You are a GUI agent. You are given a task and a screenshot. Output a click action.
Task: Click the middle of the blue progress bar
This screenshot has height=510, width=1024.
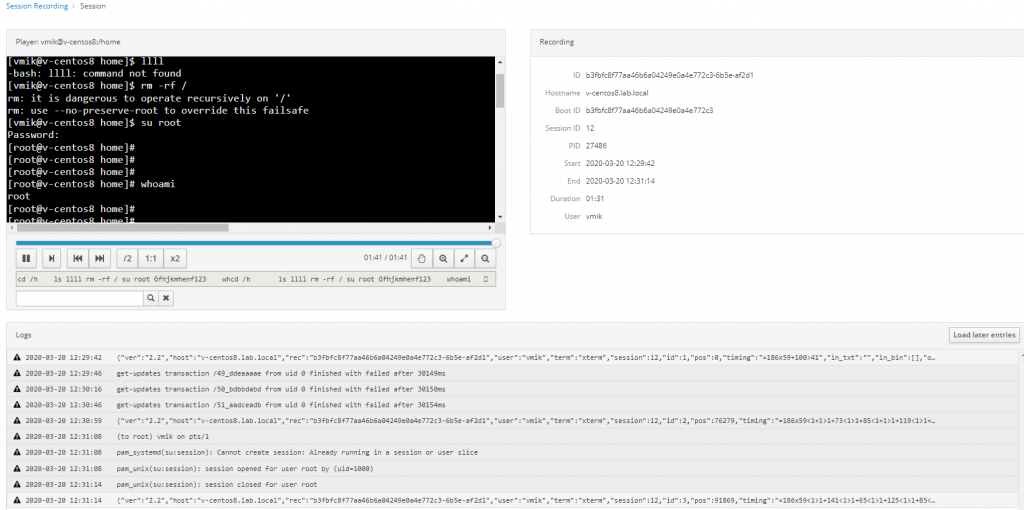coord(255,243)
